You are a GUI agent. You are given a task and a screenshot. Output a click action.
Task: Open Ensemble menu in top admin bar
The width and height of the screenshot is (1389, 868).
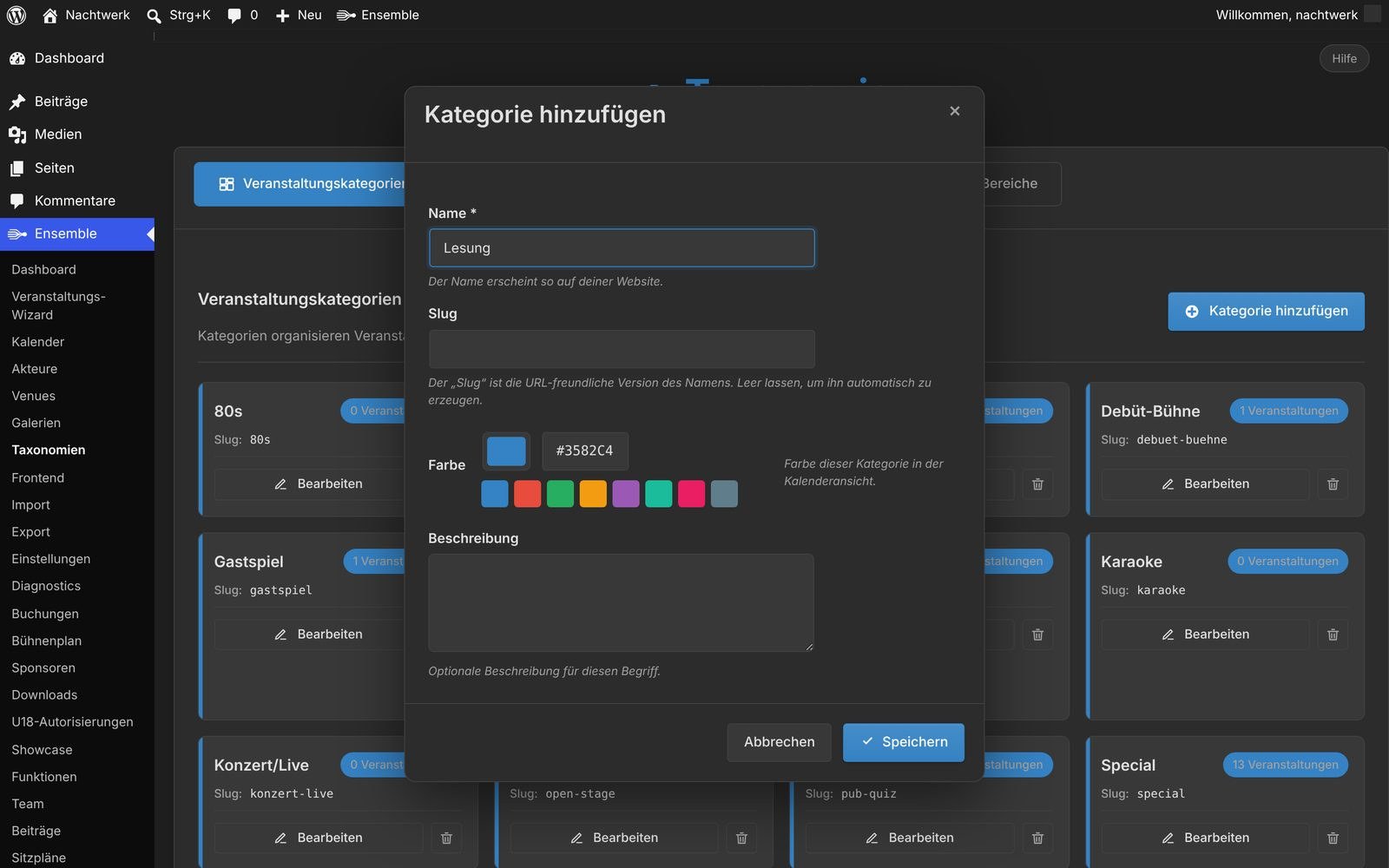379,15
